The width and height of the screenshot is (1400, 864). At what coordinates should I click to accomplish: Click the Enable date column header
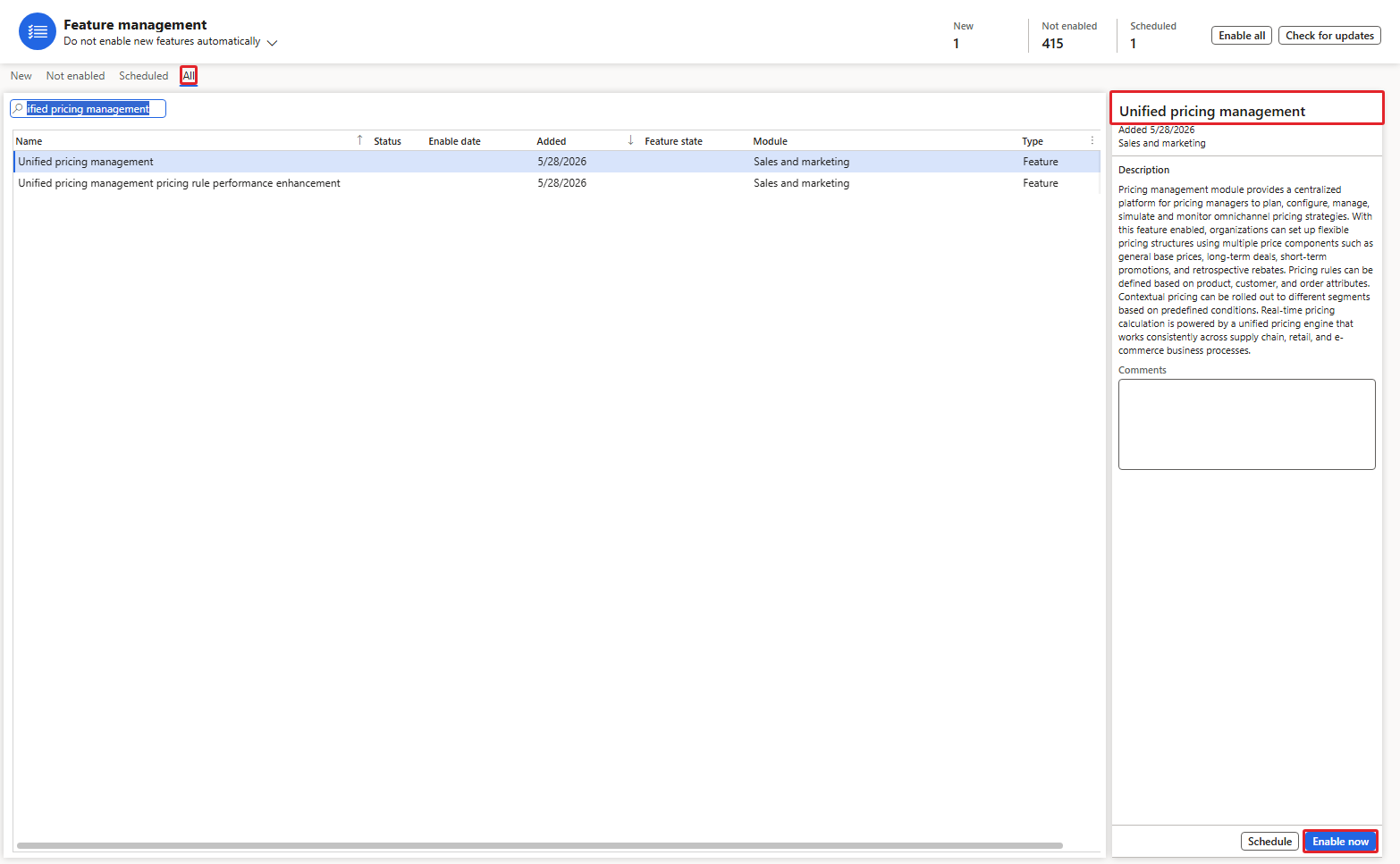(454, 141)
